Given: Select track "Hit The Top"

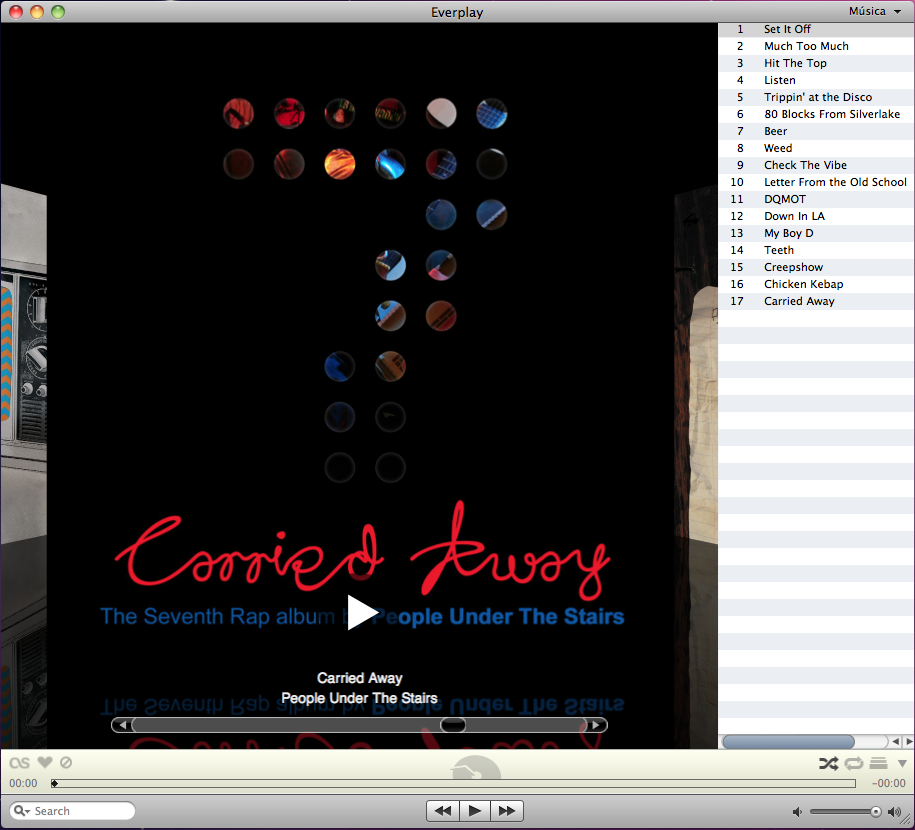Looking at the screenshot, I should (816, 63).
